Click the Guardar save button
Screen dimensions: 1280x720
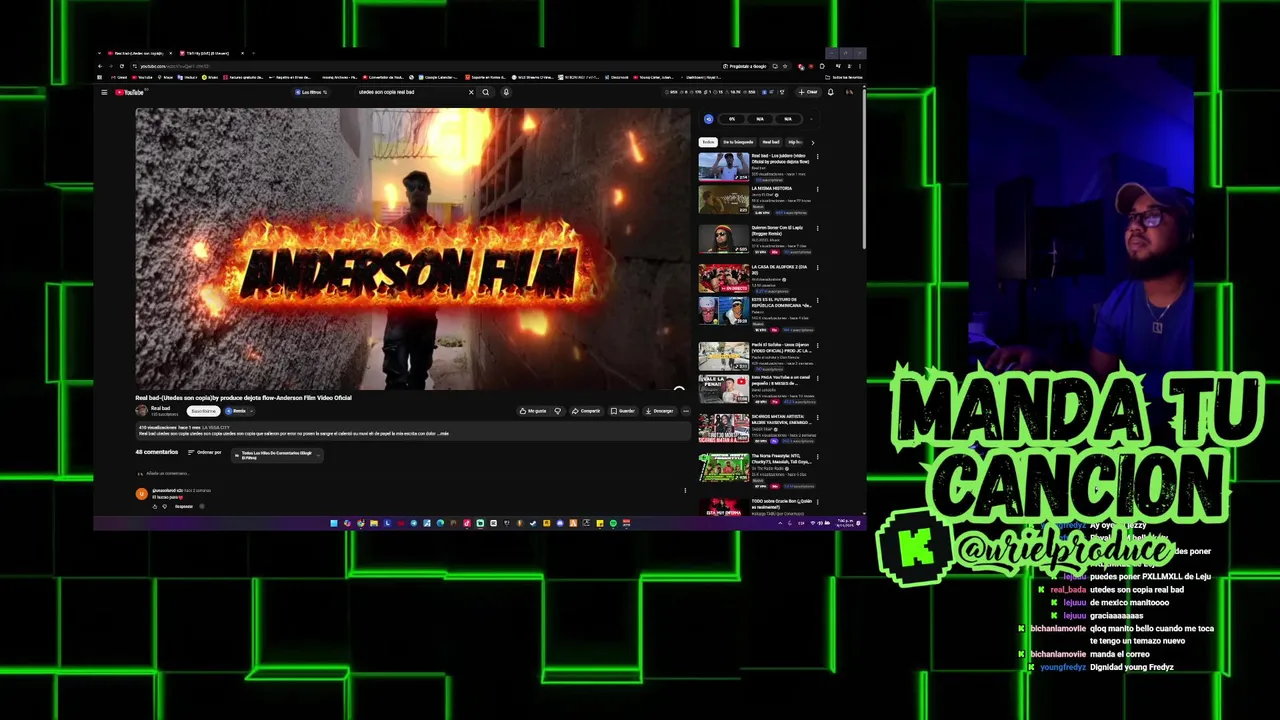tap(623, 411)
